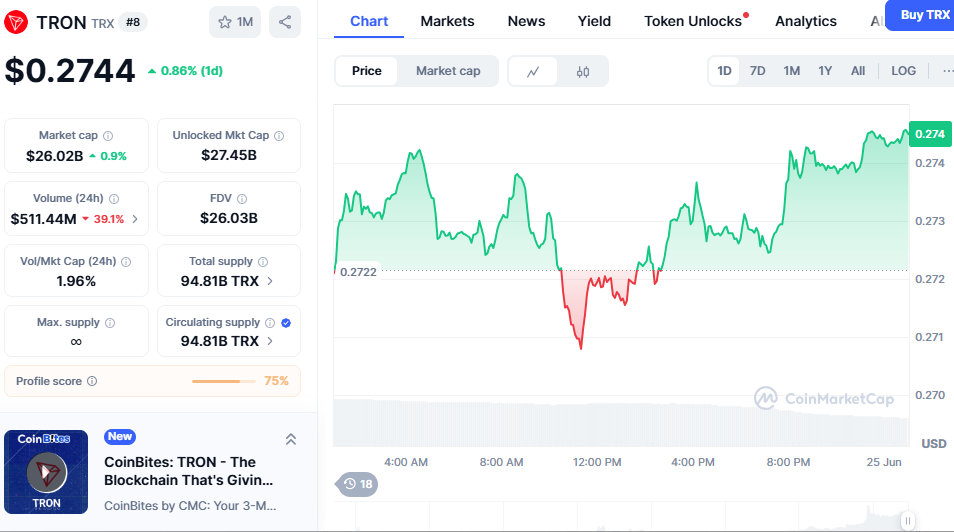Click Max. supply info icon
This screenshot has width=954, height=532.
(110, 323)
